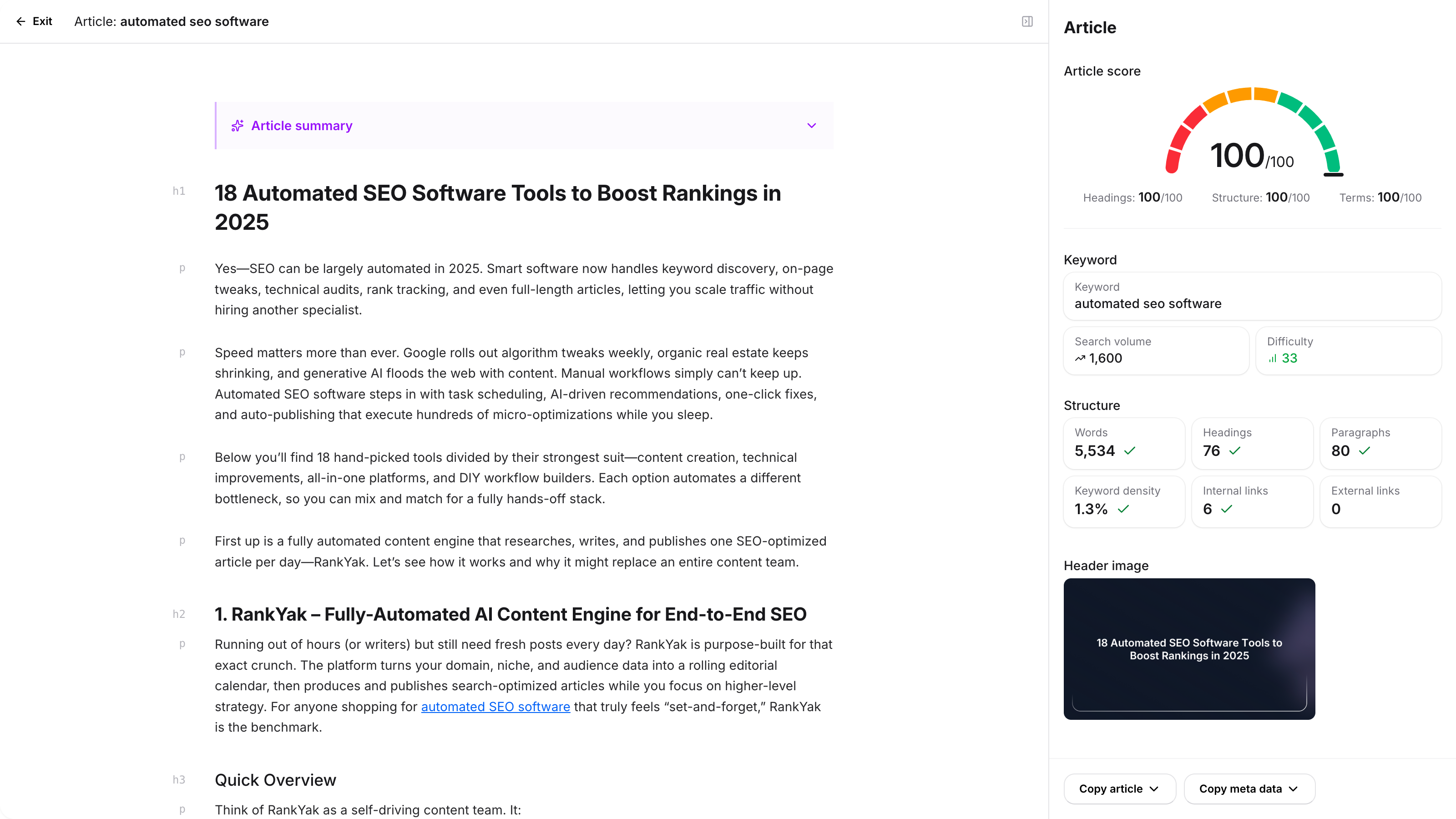Click the sparkle icon beside Article summary

tap(238, 126)
